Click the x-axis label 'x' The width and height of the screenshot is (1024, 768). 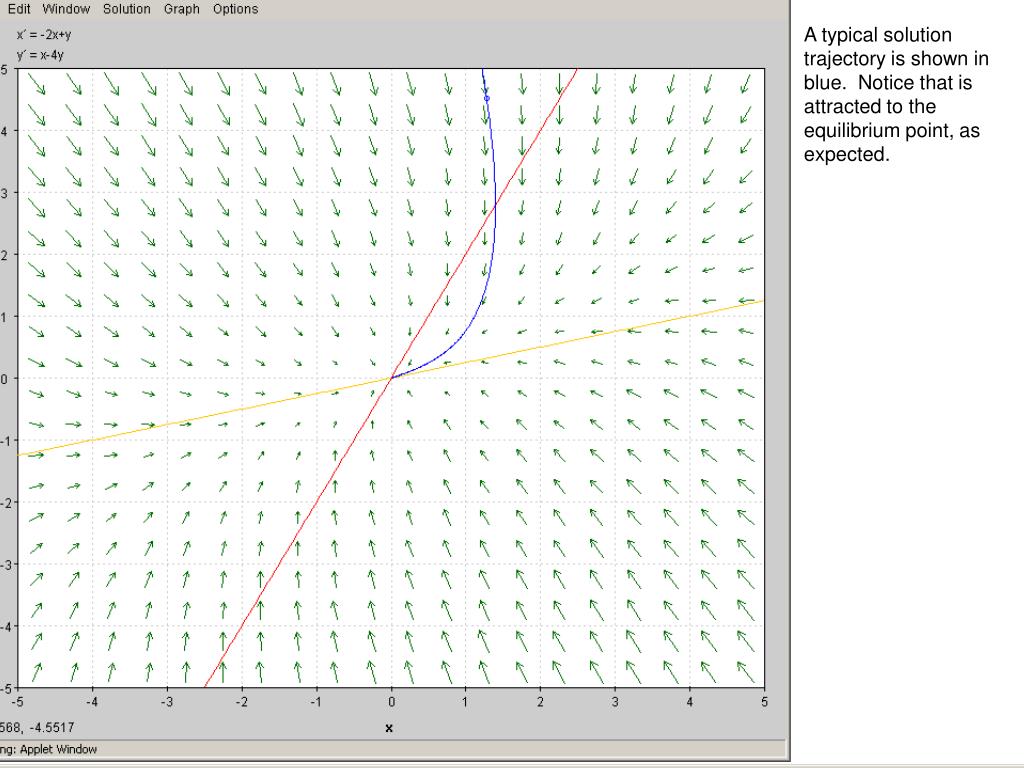(x=389, y=728)
